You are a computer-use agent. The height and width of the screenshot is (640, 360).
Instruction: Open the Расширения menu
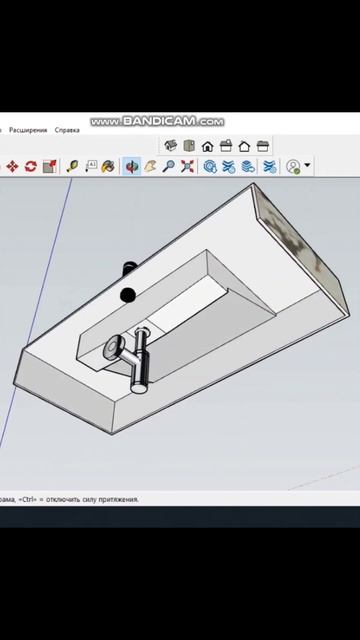pos(28,130)
